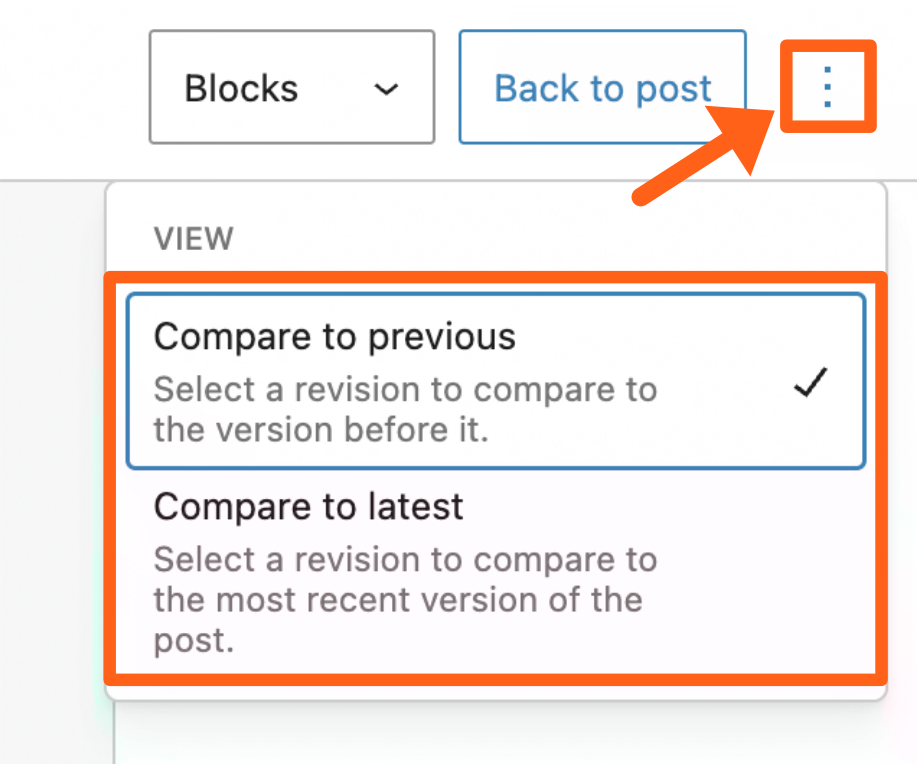This screenshot has width=917, height=764.
Task: Click the "Compare to previous" title text
Action: (335, 337)
